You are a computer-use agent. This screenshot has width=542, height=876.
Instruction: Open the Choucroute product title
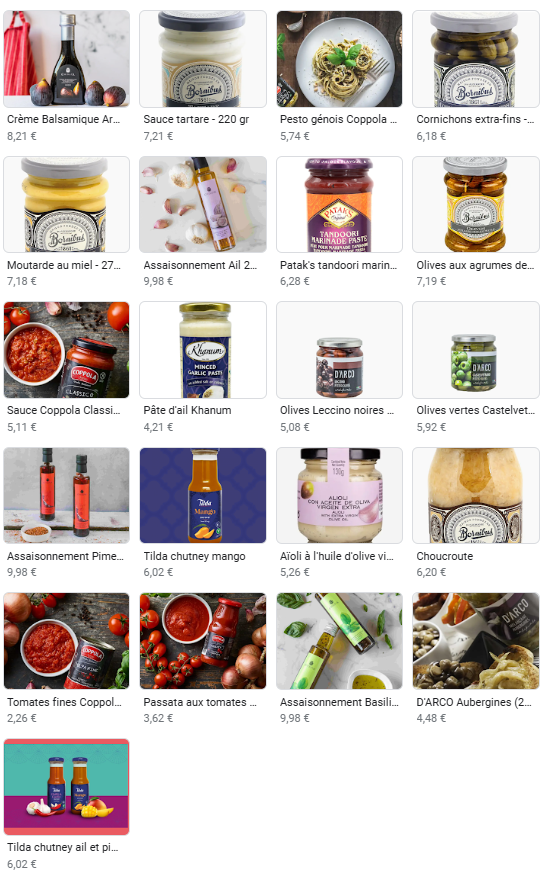(444, 556)
